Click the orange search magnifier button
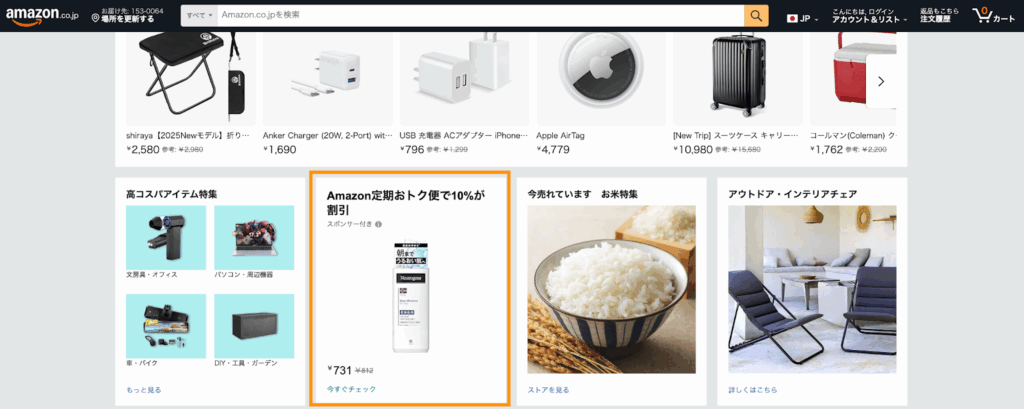This screenshot has height=409, width=1024. tap(756, 16)
